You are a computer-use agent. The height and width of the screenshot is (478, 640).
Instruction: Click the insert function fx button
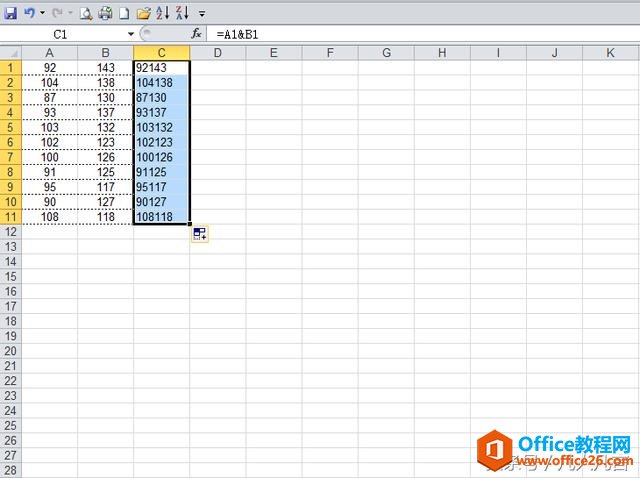(x=196, y=33)
